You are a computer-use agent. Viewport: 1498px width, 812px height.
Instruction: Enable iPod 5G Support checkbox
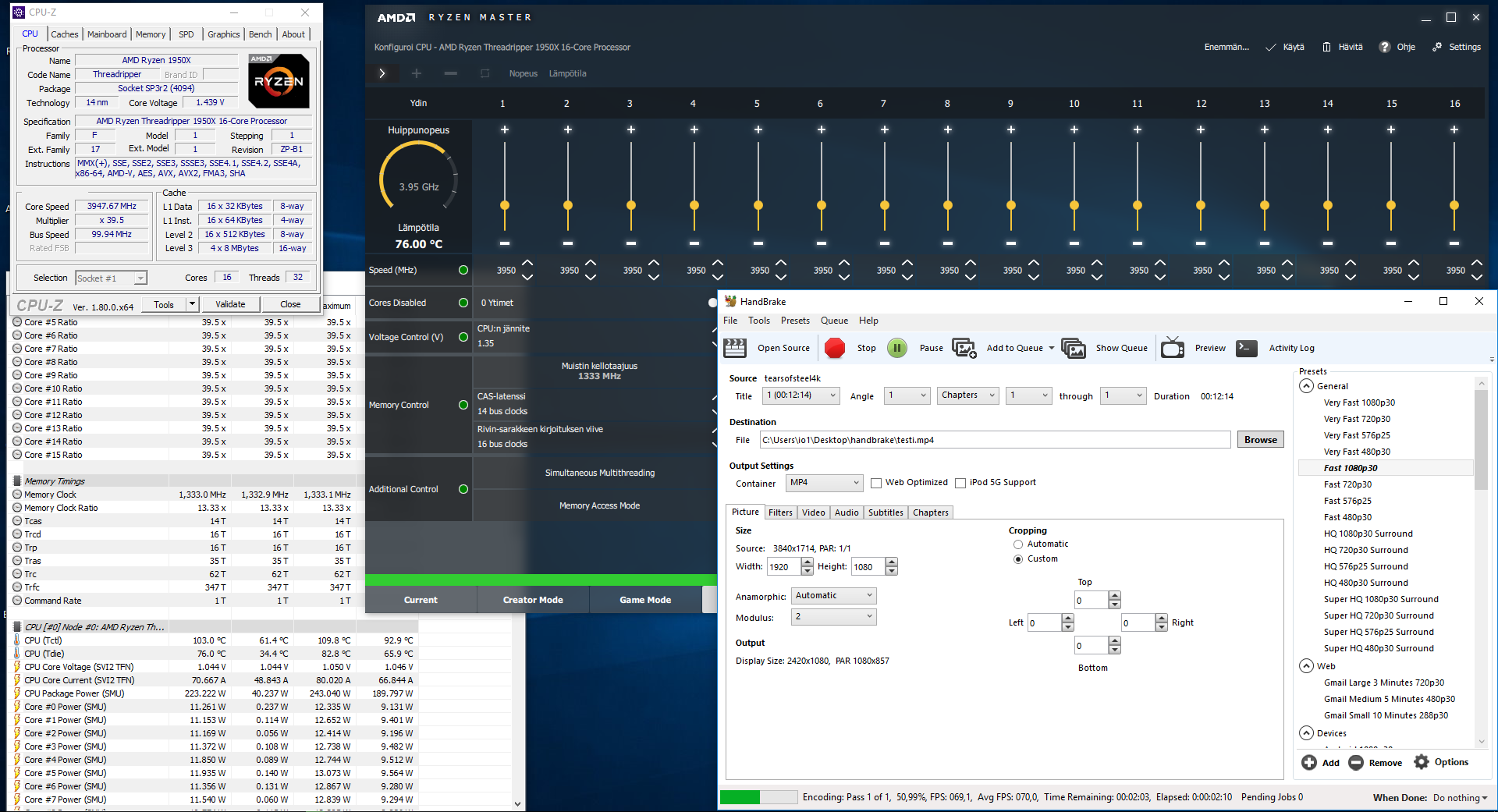[x=960, y=483]
